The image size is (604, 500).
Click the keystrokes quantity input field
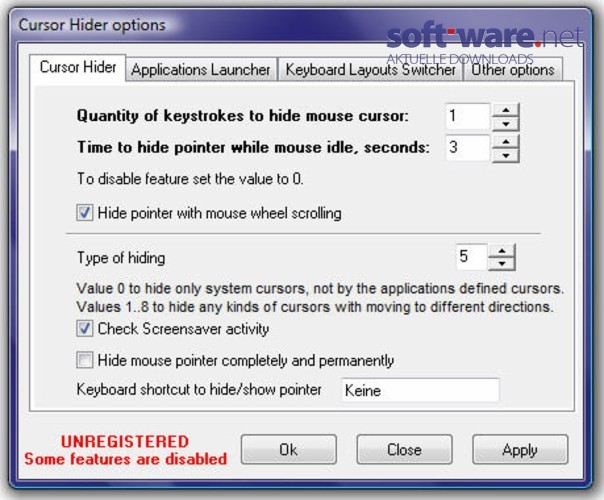click(467, 116)
